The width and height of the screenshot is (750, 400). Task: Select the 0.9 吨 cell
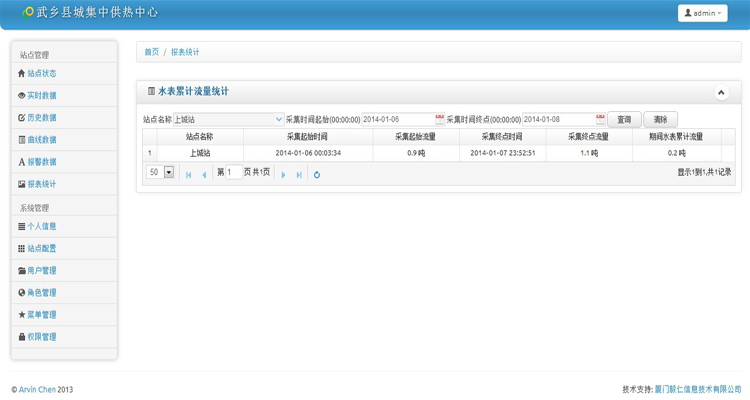coord(416,153)
